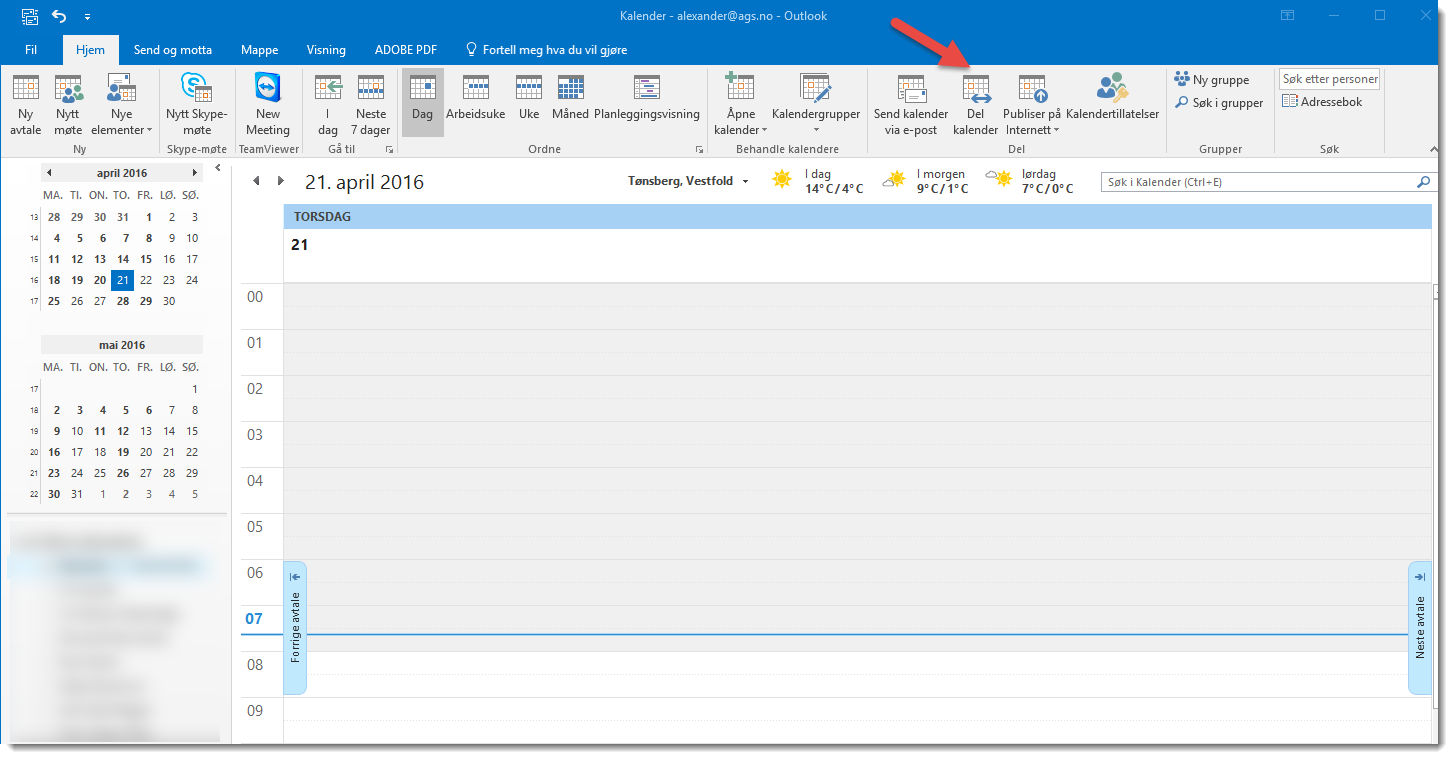Viewport: 1453px width, 759px height.
Task: Click the Søk i Kalender search field
Action: [x=1258, y=182]
